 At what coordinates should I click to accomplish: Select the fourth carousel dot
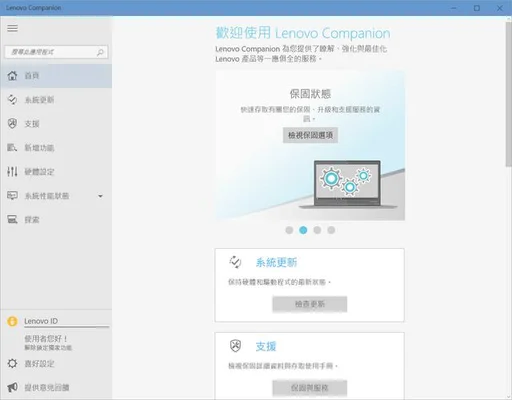coord(331,230)
